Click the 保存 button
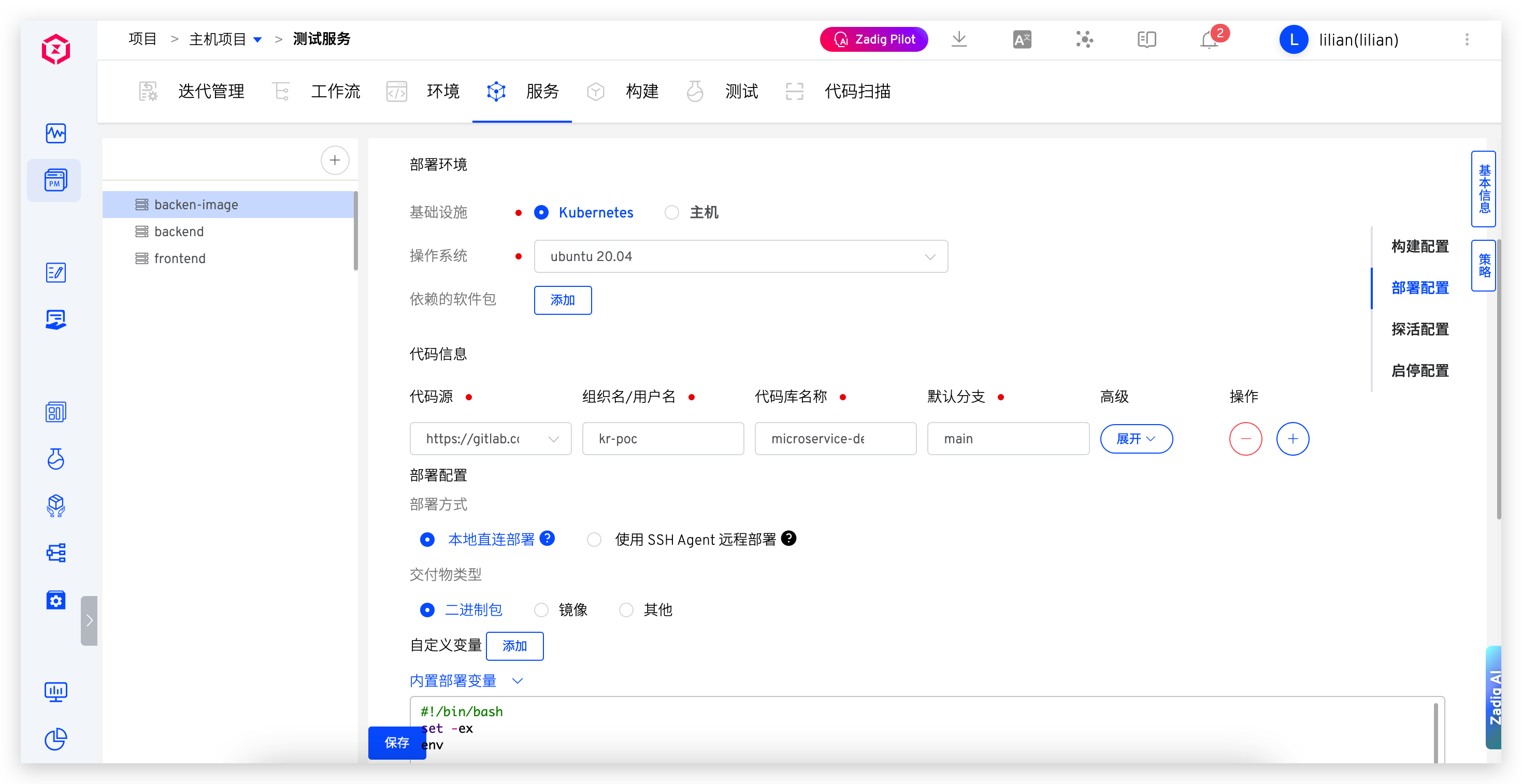The width and height of the screenshot is (1522, 784). coord(396,743)
